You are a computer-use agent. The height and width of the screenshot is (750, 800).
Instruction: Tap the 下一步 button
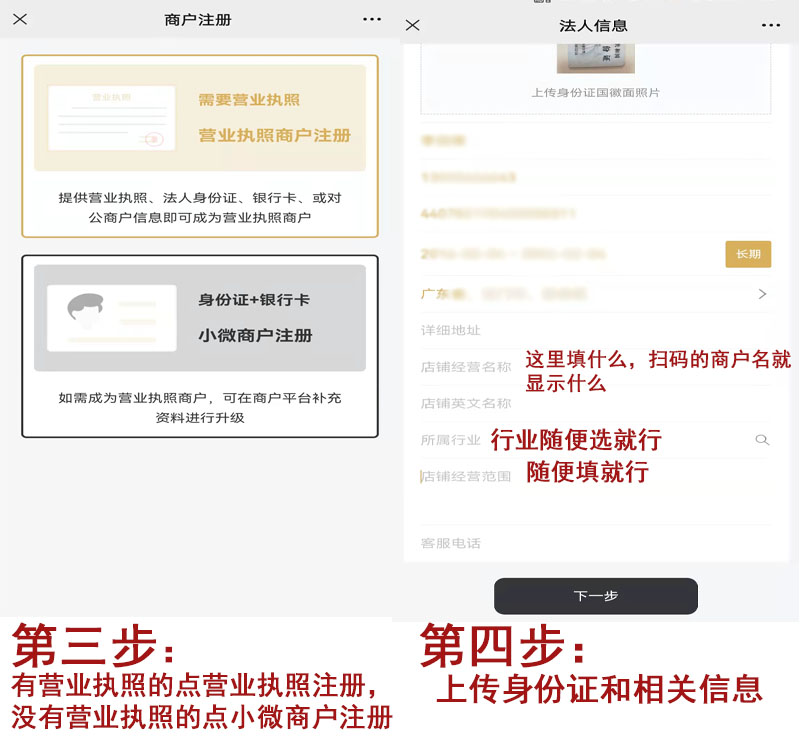coord(595,596)
